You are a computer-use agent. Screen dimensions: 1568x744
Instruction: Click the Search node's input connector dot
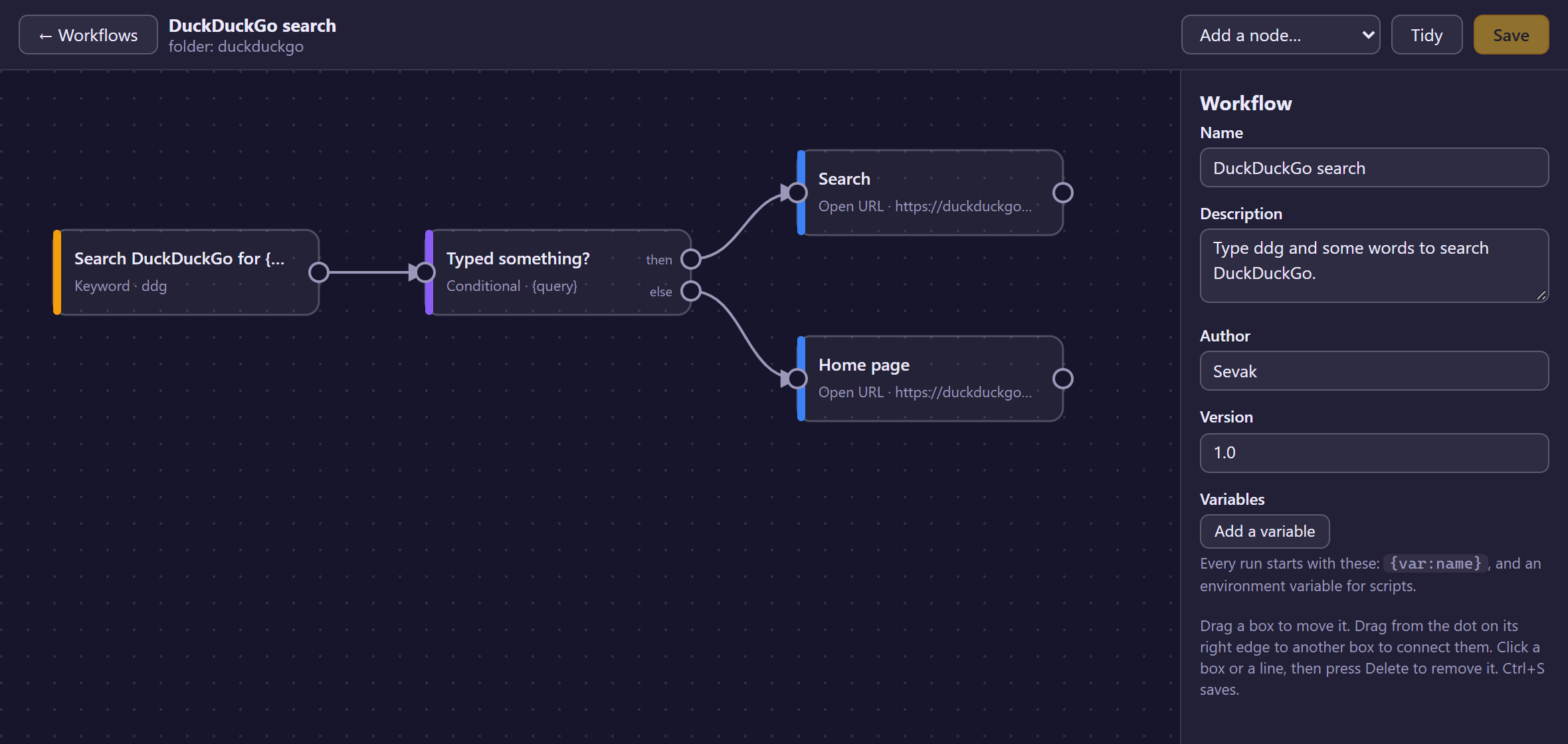point(797,193)
